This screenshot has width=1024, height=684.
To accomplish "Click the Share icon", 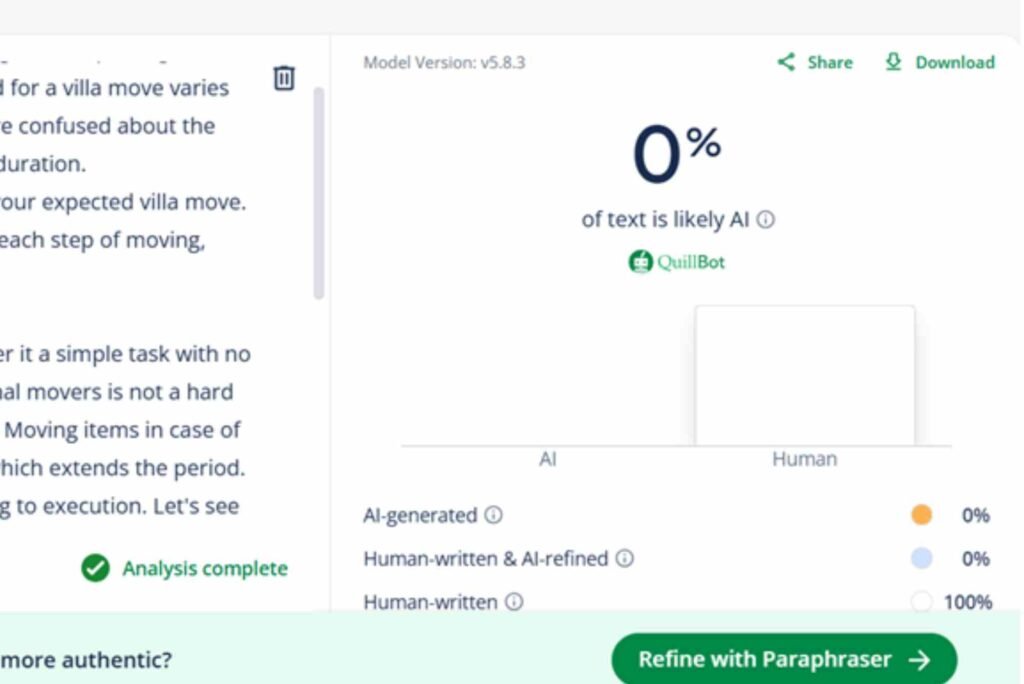I will click(787, 62).
